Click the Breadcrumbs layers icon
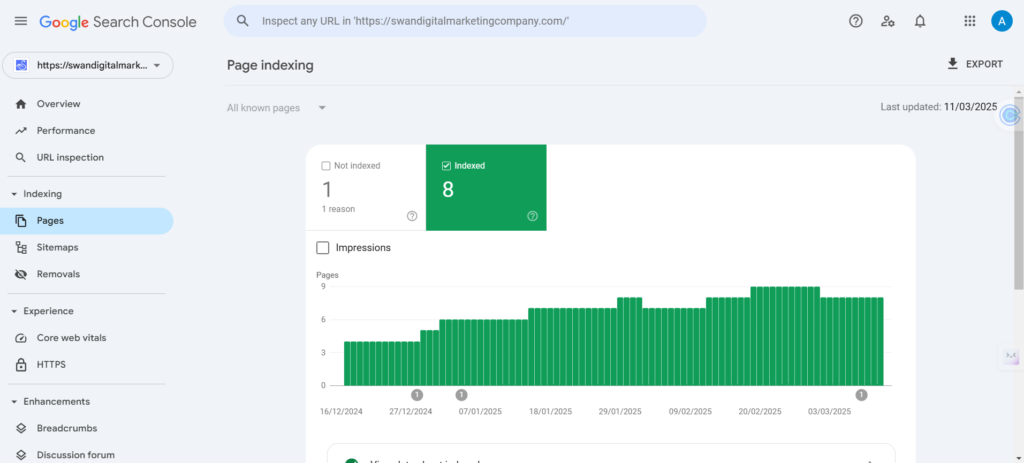The width and height of the screenshot is (1024, 463). click(x=21, y=428)
